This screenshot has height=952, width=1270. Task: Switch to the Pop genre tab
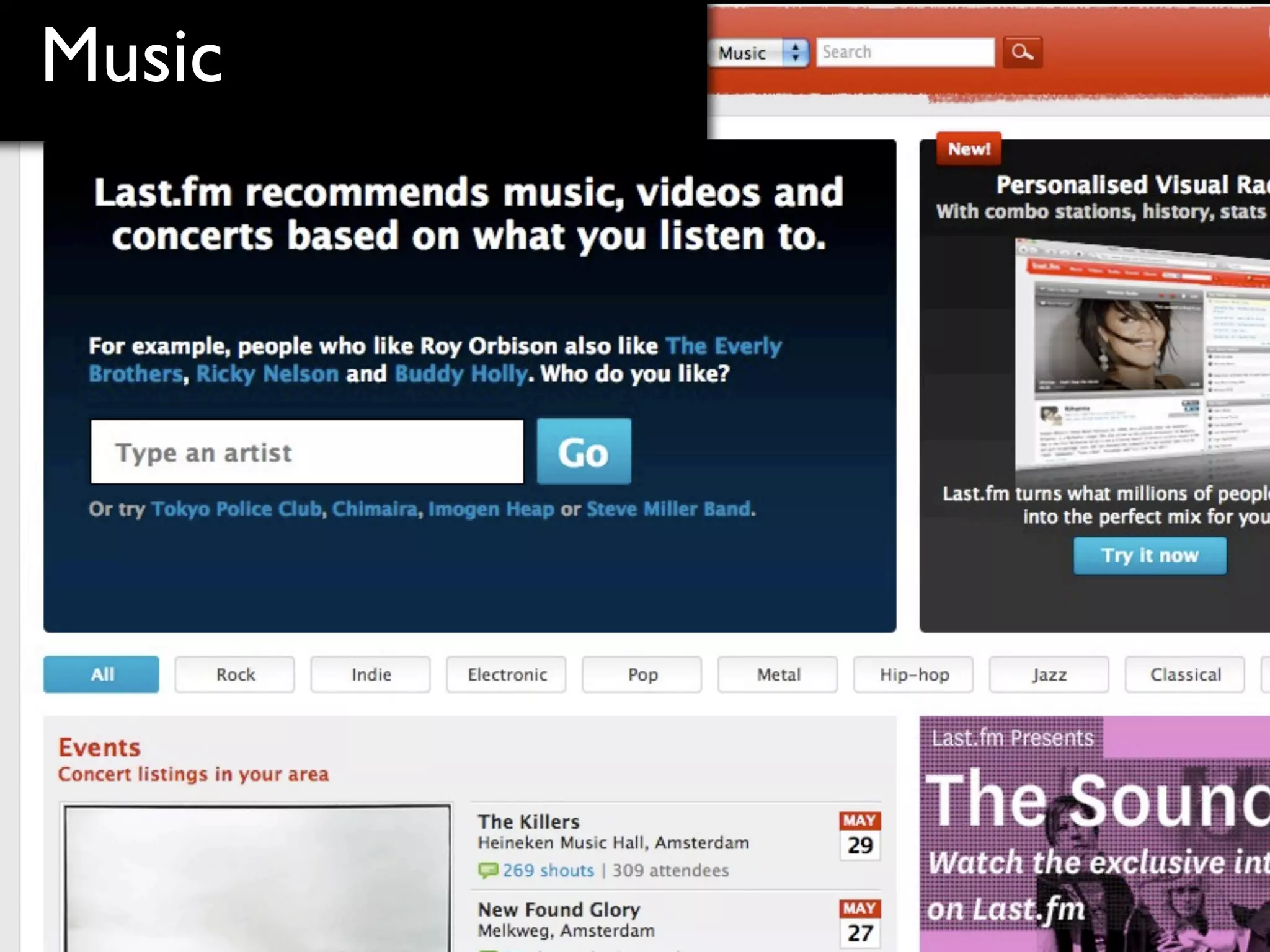(x=642, y=674)
